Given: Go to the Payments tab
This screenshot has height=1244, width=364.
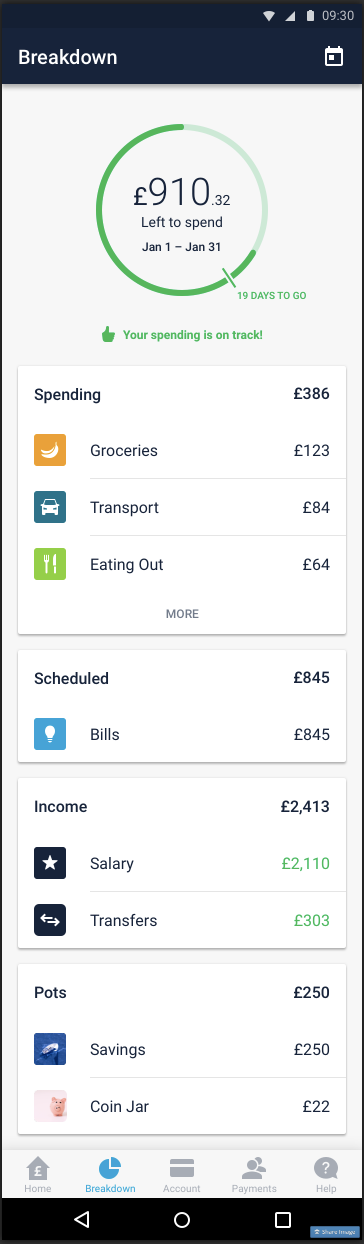Looking at the screenshot, I should (254, 1175).
